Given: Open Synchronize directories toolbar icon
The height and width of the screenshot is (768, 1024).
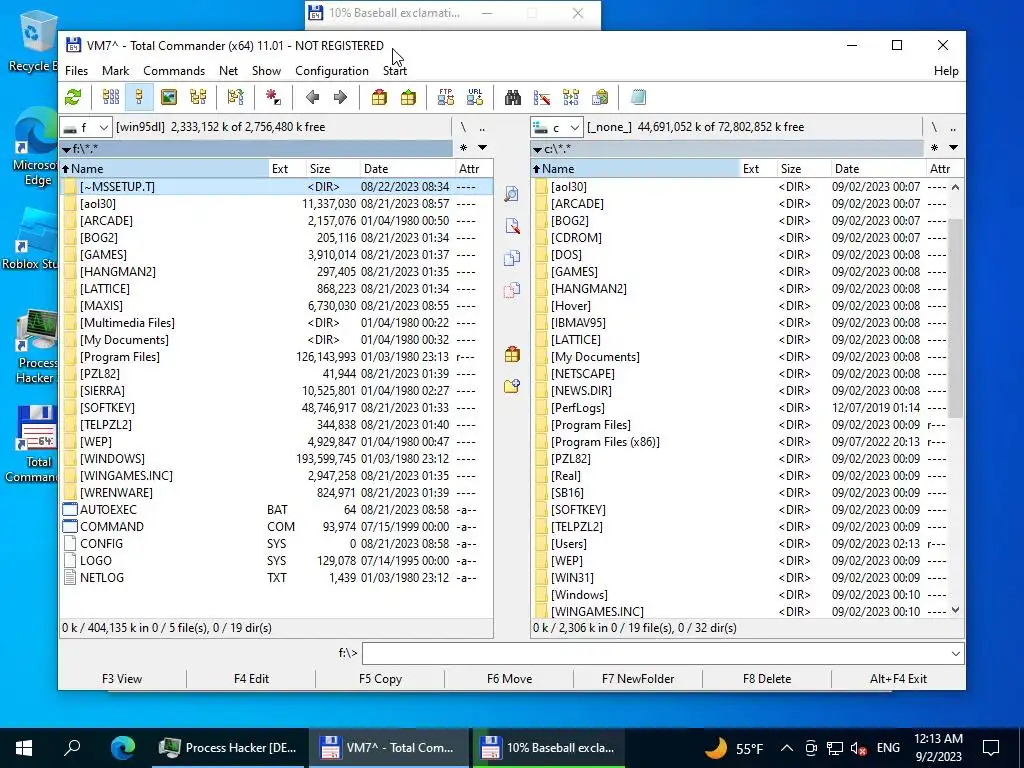Looking at the screenshot, I should [x=571, y=97].
